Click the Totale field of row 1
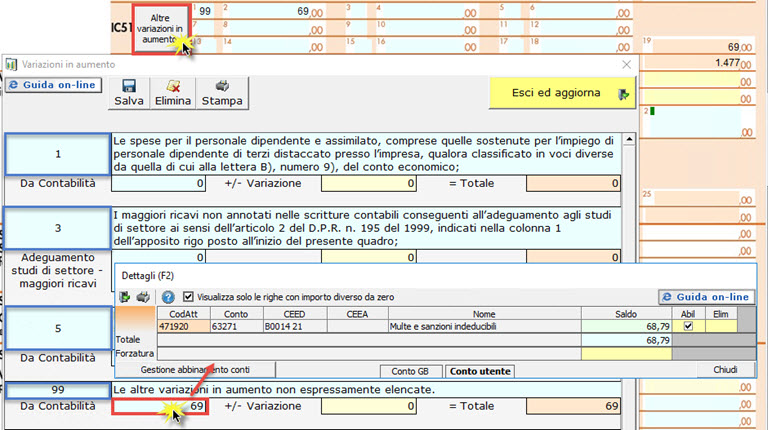 [x=574, y=184]
